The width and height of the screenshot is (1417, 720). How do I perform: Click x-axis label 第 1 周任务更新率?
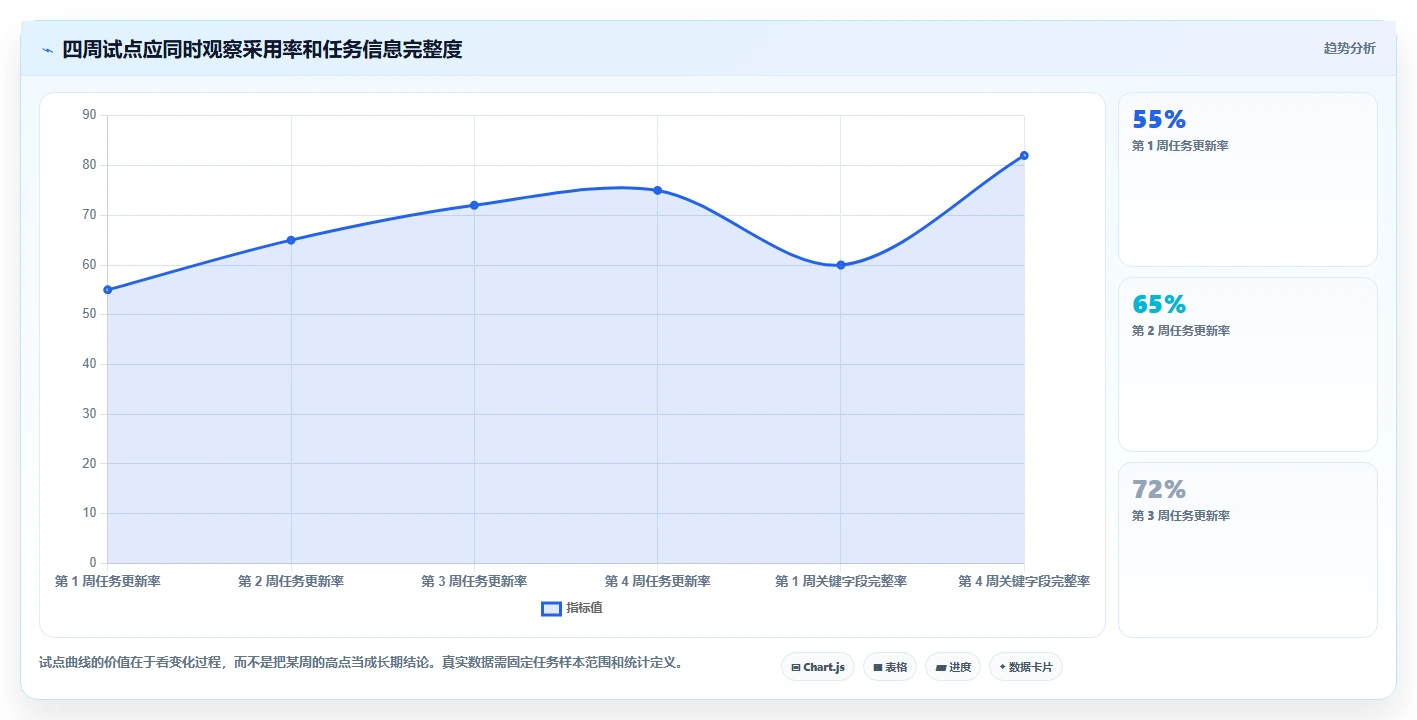click(108, 581)
